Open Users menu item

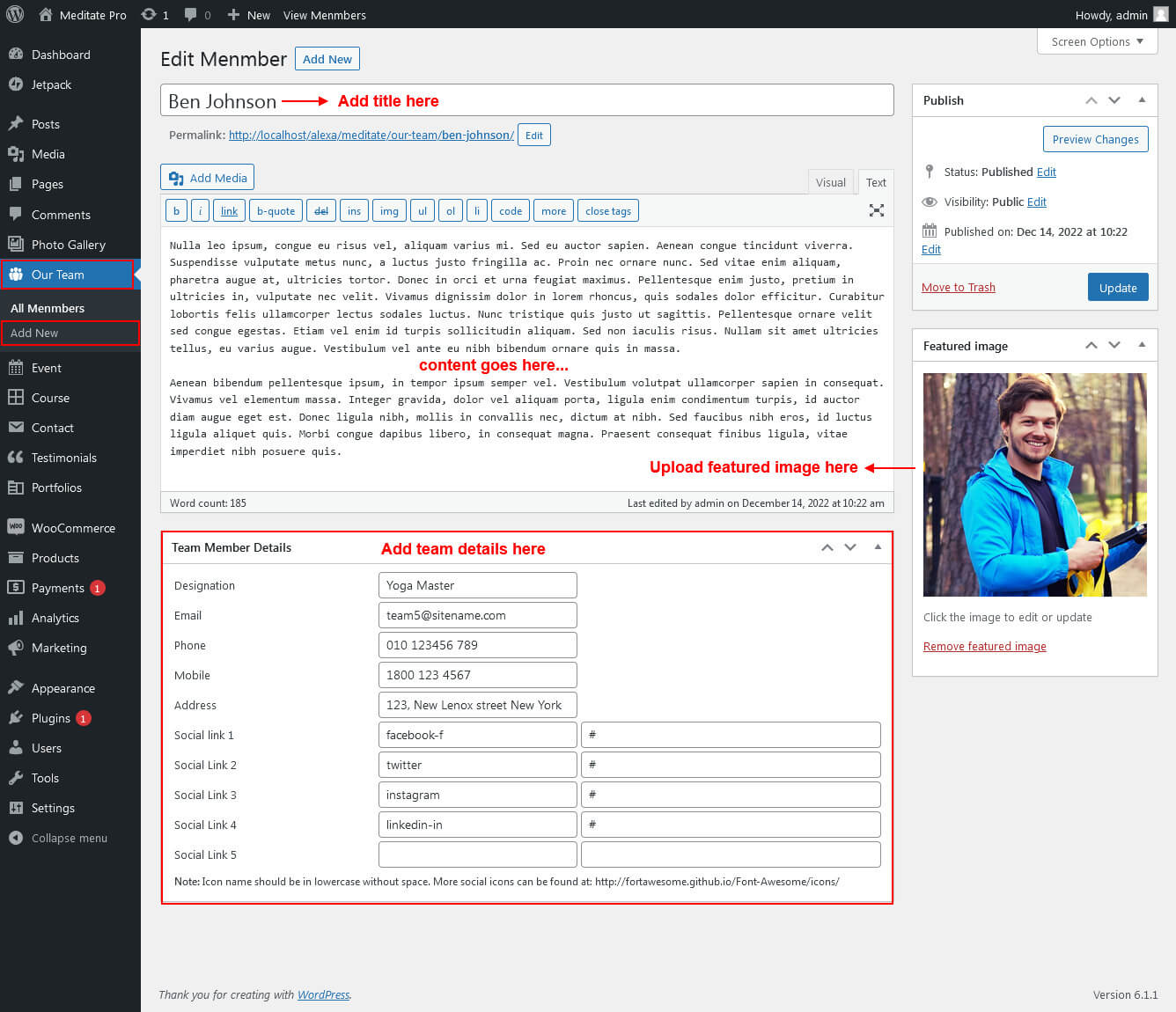coord(70,748)
